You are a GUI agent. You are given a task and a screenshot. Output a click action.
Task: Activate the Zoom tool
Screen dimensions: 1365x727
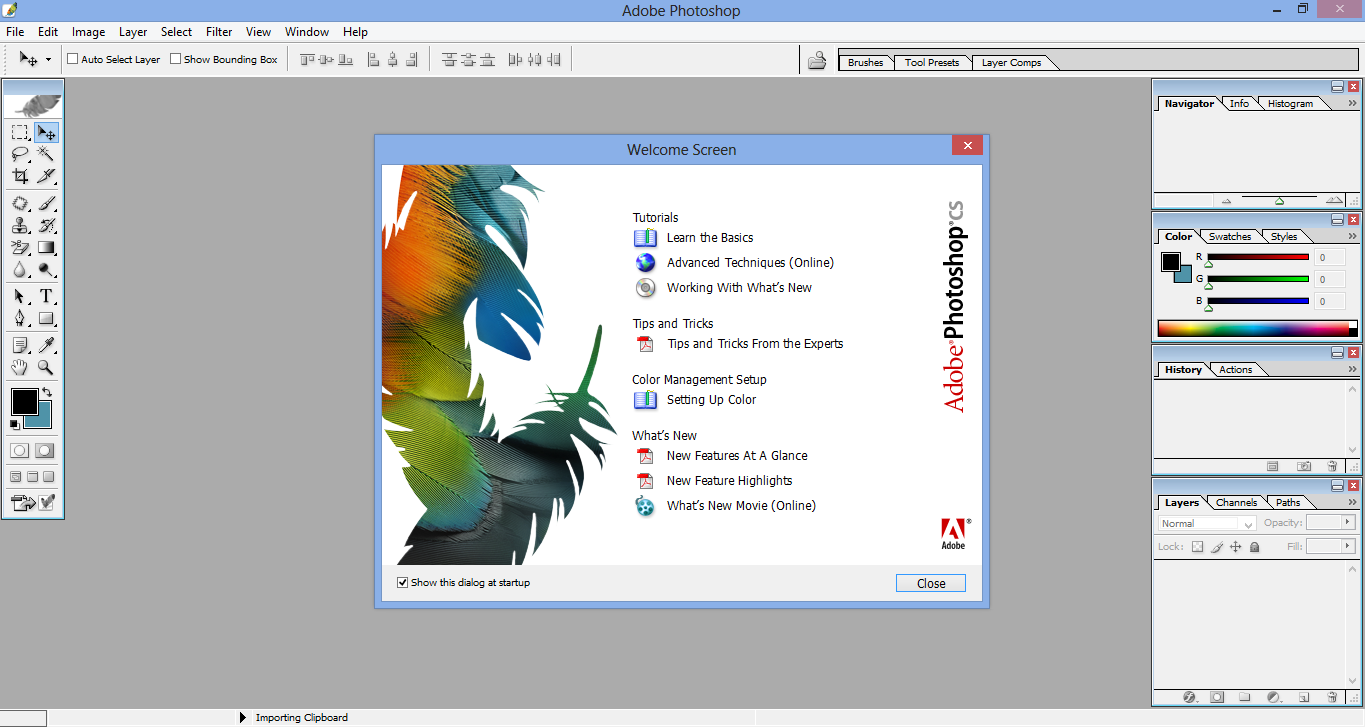(45, 367)
